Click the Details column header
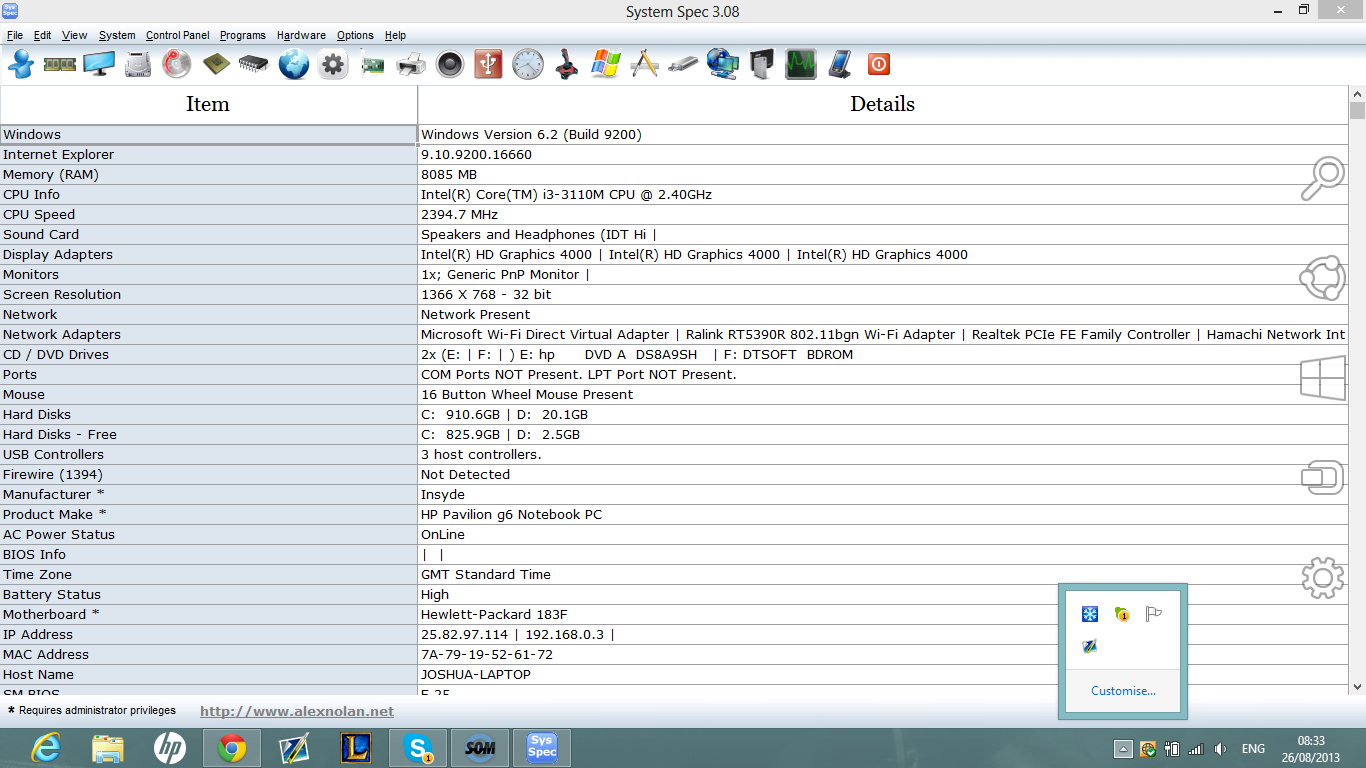1366x768 pixels. 883,104
